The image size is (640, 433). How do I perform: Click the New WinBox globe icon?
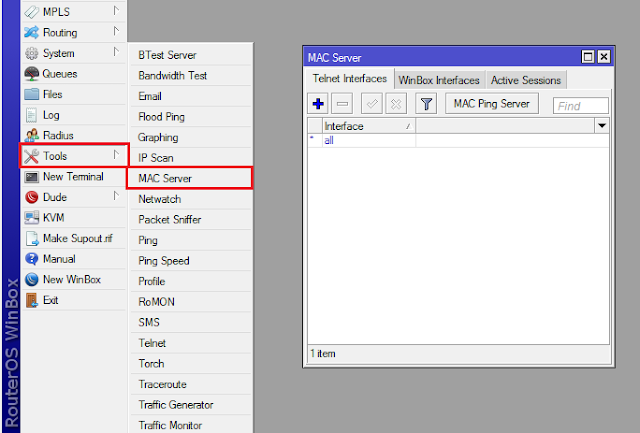click(31, 280)
